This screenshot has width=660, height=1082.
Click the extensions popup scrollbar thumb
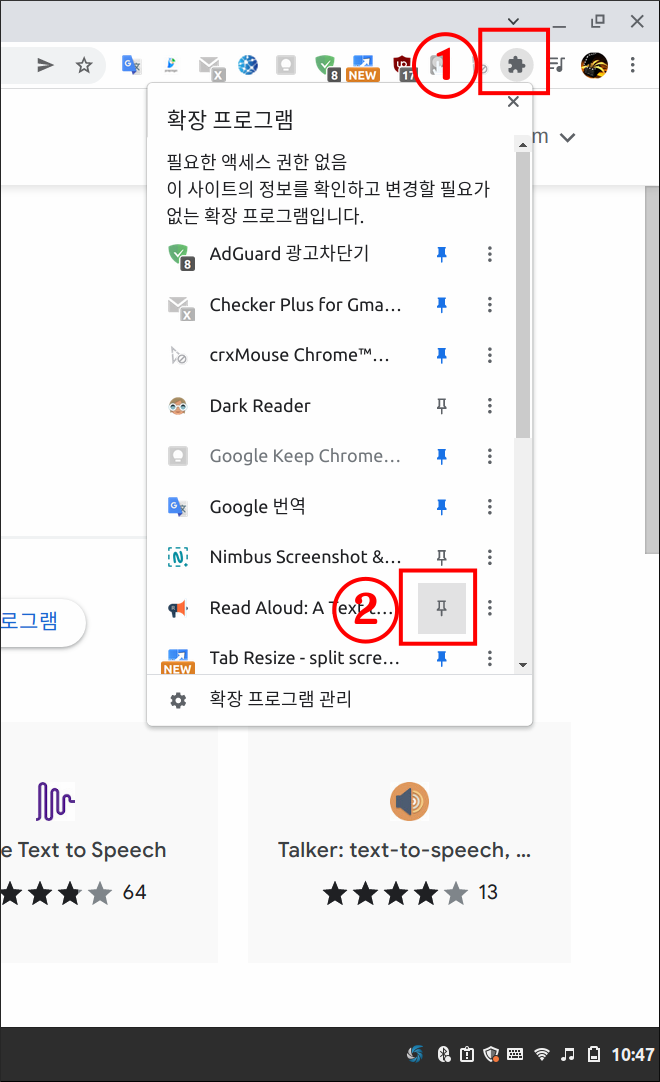tap(523, 294)
